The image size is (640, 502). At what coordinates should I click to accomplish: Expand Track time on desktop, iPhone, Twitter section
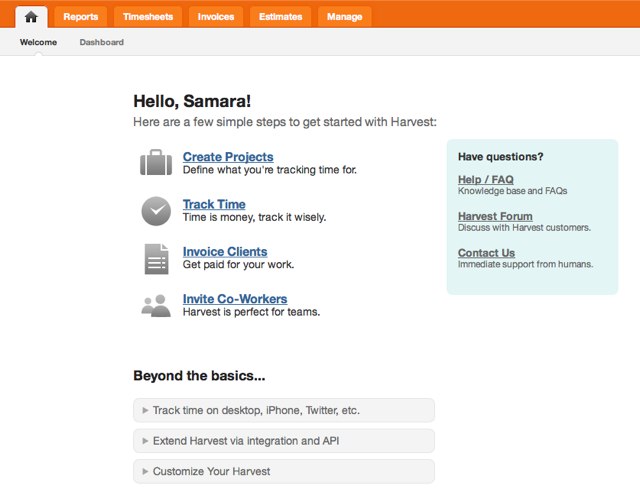284,410
